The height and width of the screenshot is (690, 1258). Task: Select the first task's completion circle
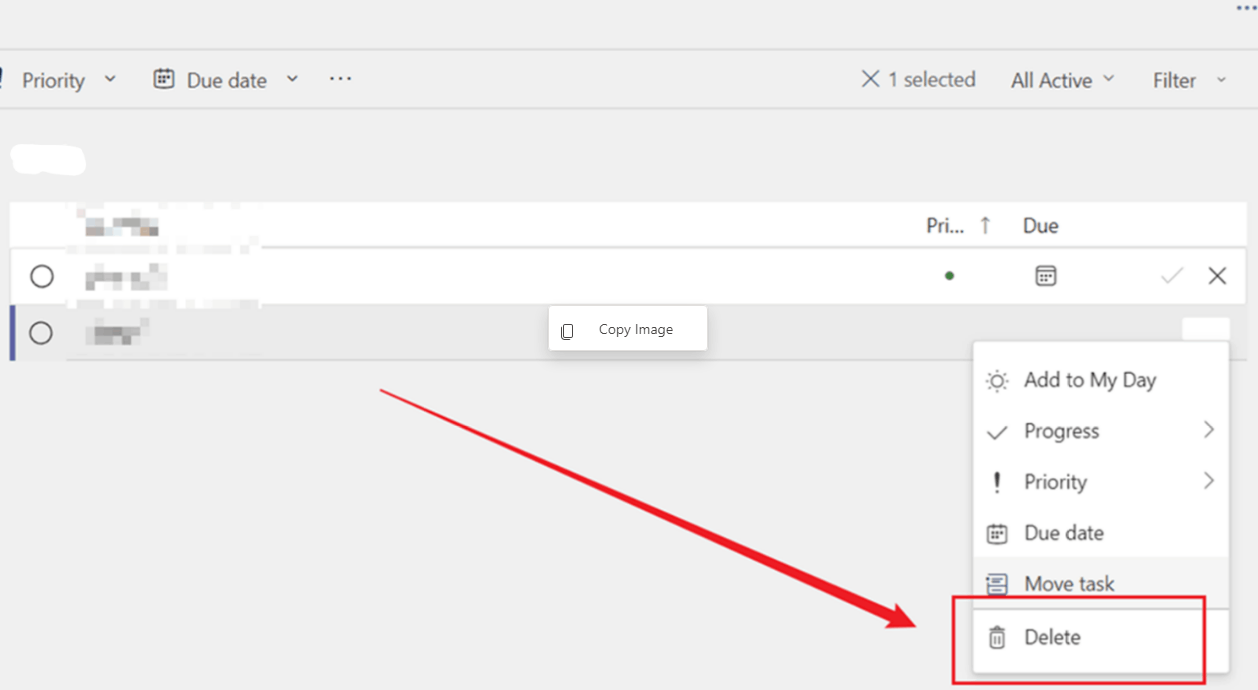[x=41, y=276]
